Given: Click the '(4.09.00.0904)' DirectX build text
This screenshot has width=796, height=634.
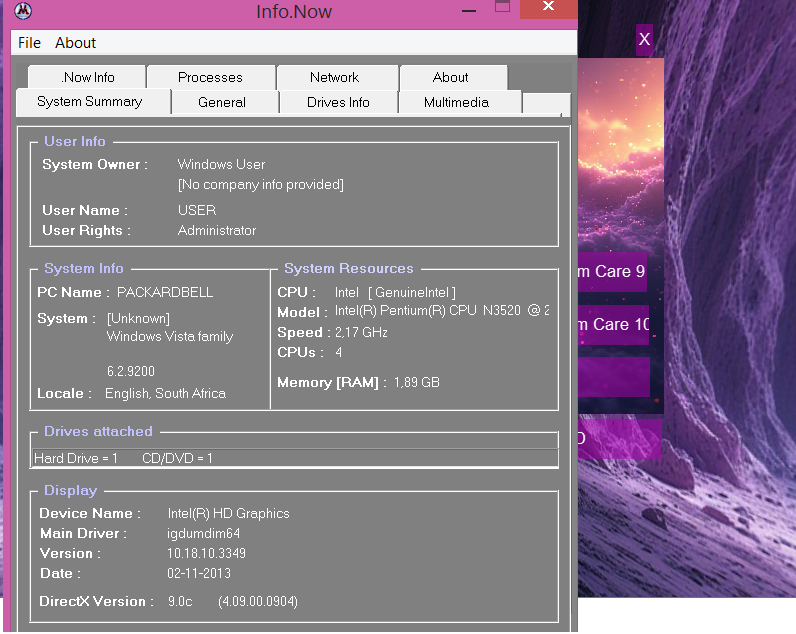Looking at the screenshot, I should click(258, 602).
